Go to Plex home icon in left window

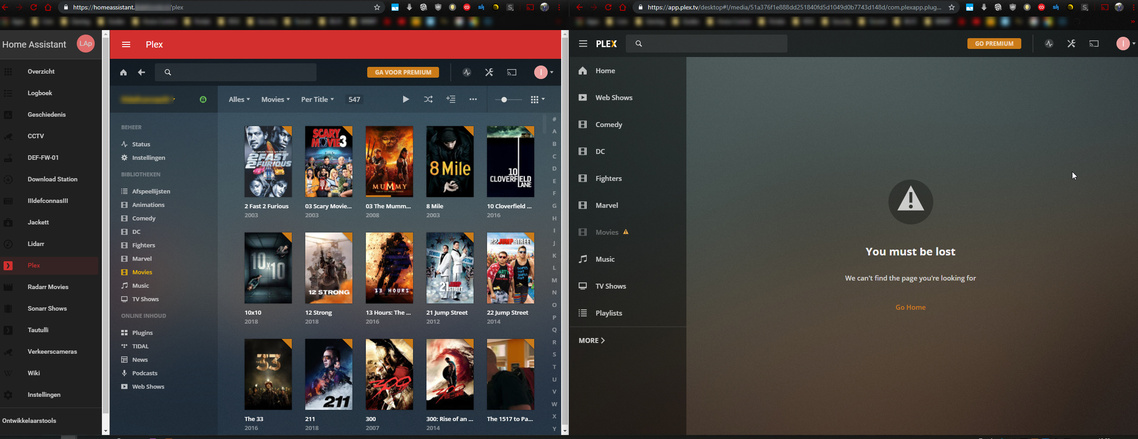(123, 73)
